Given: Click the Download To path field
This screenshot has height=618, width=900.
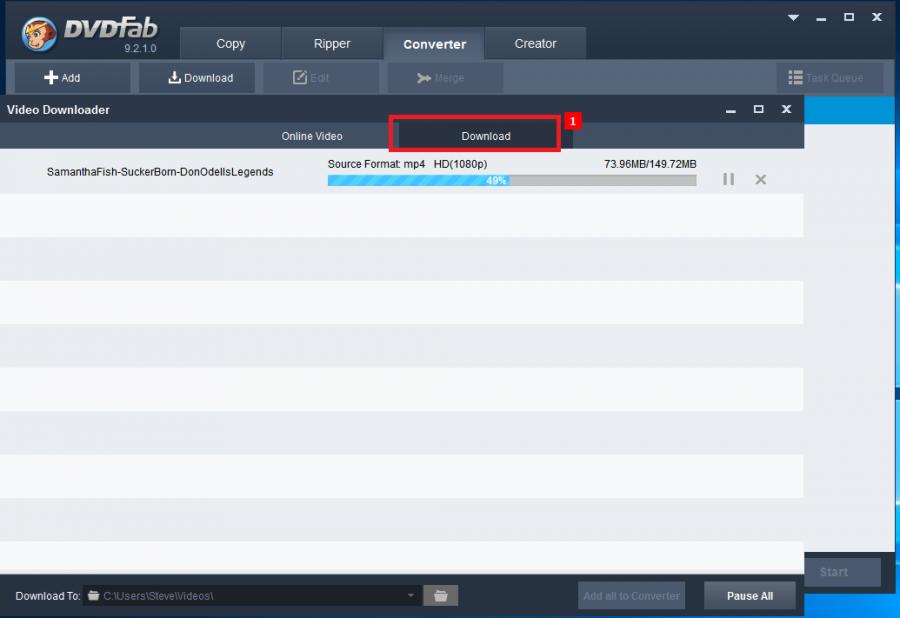Looking at the screenshot, I should click(251, 596).
